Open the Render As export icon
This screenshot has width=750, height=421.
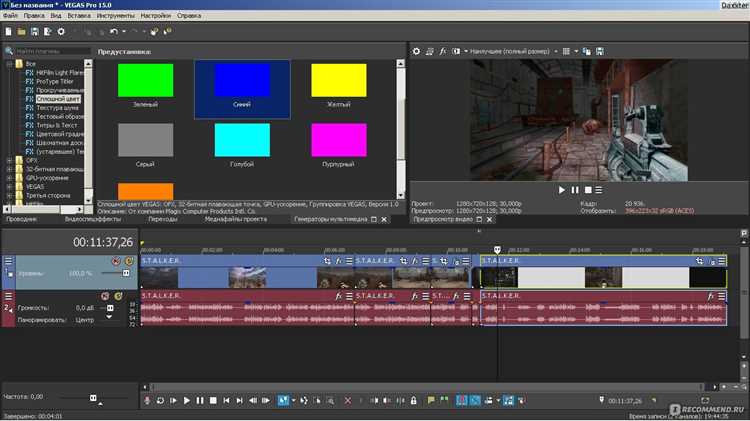[47, 32]
